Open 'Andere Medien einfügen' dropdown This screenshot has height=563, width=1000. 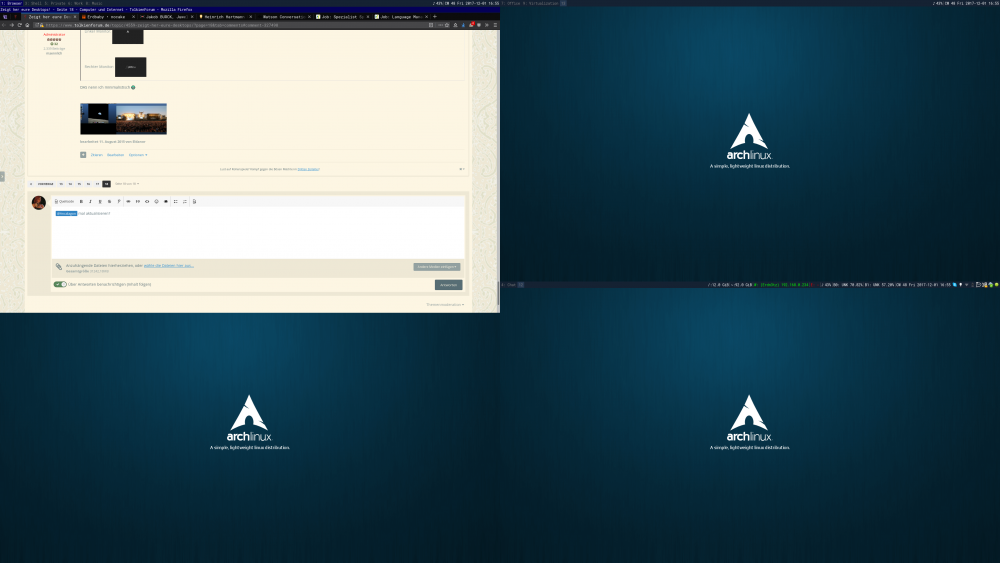pyautogui.click(x=437, y=267)
